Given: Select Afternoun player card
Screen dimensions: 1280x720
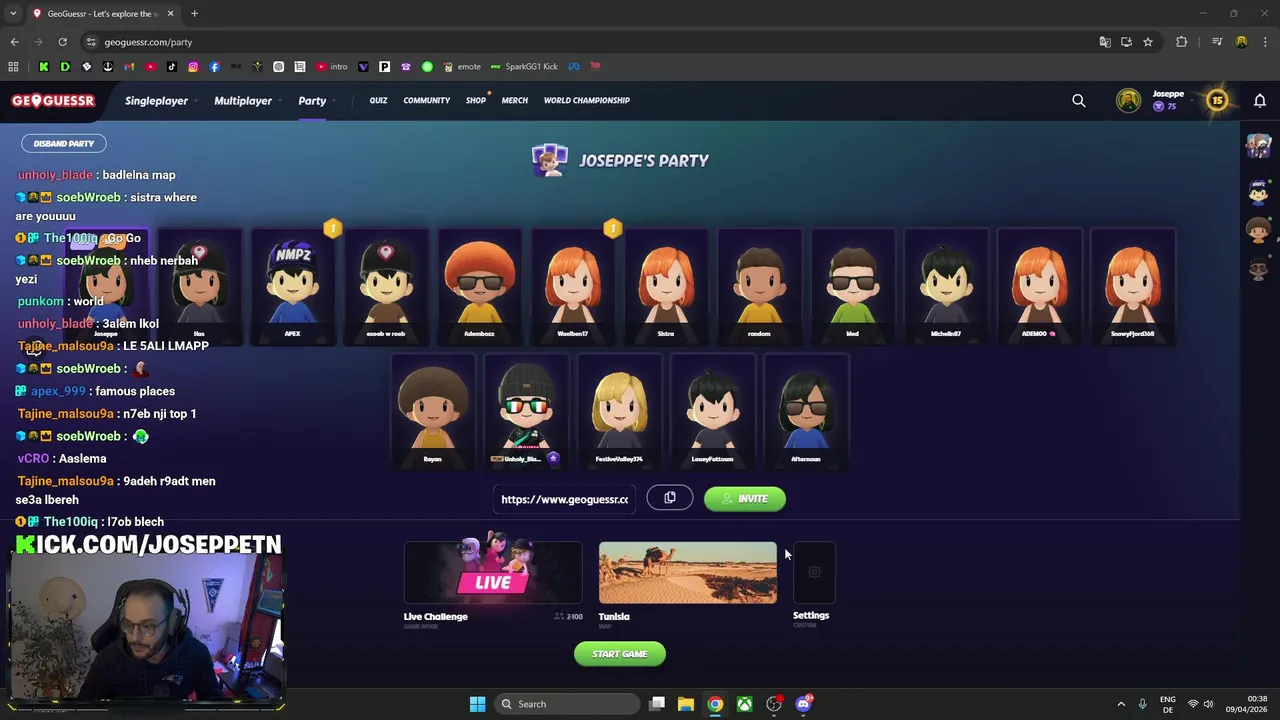Looking at the screenshot, I should (806, 411).
